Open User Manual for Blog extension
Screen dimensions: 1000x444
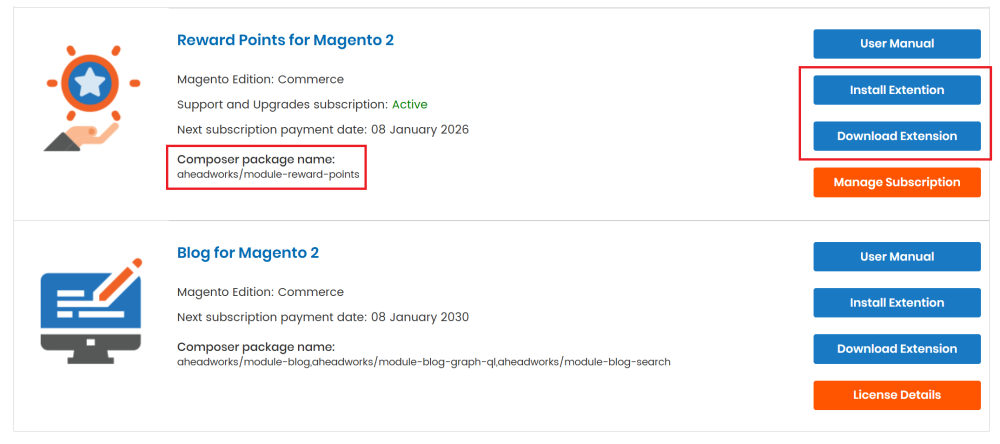tap(897, 256)
